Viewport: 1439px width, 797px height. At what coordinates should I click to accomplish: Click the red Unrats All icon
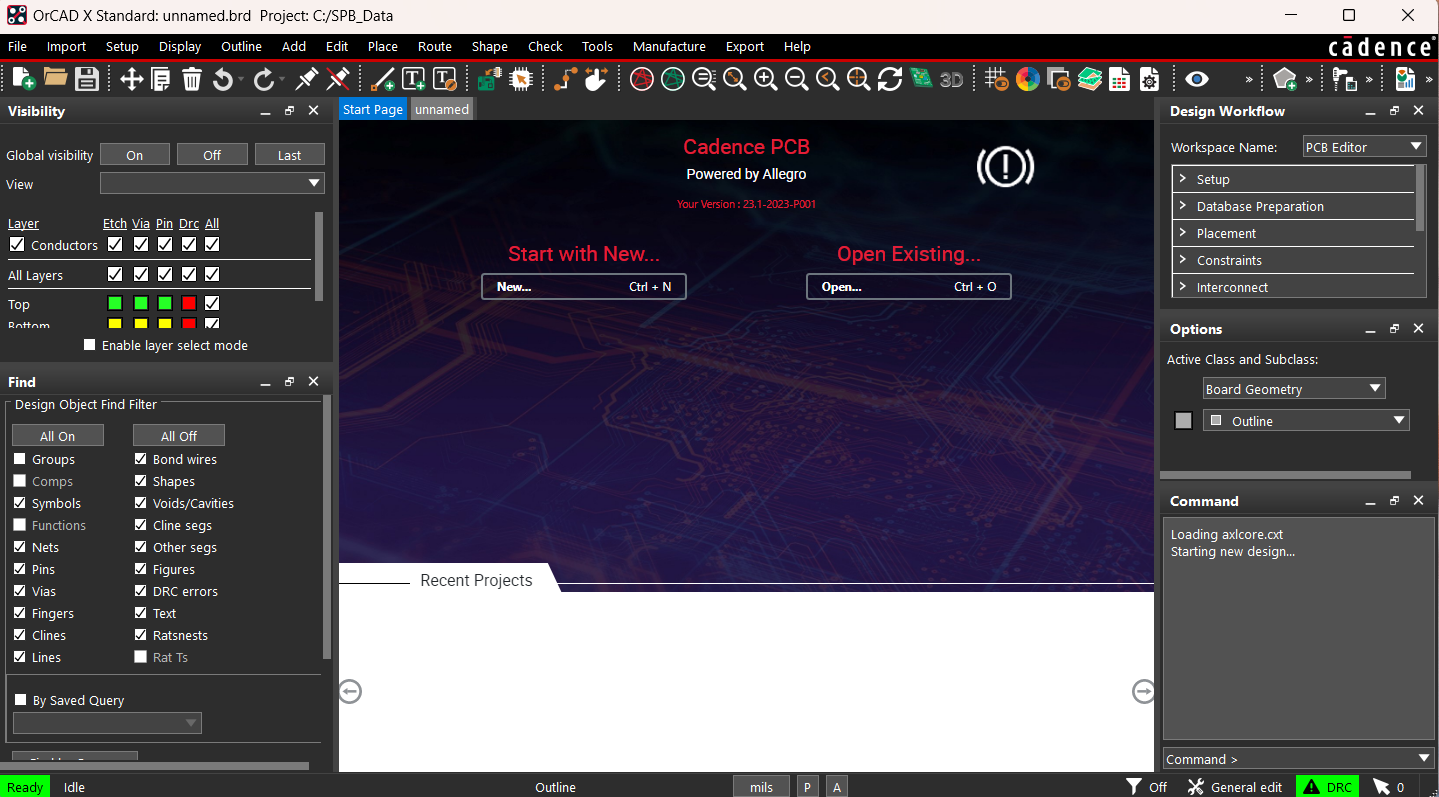tap(642, 79)
